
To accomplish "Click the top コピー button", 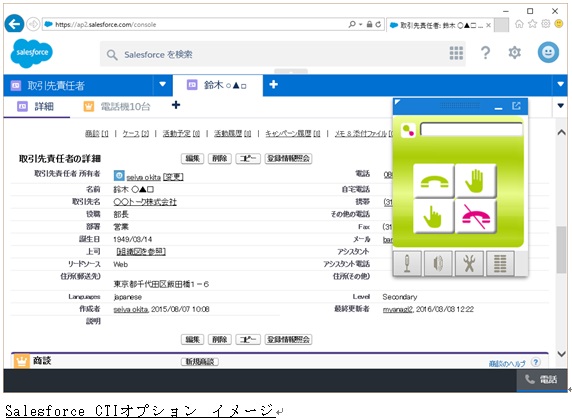I will 248,159.
